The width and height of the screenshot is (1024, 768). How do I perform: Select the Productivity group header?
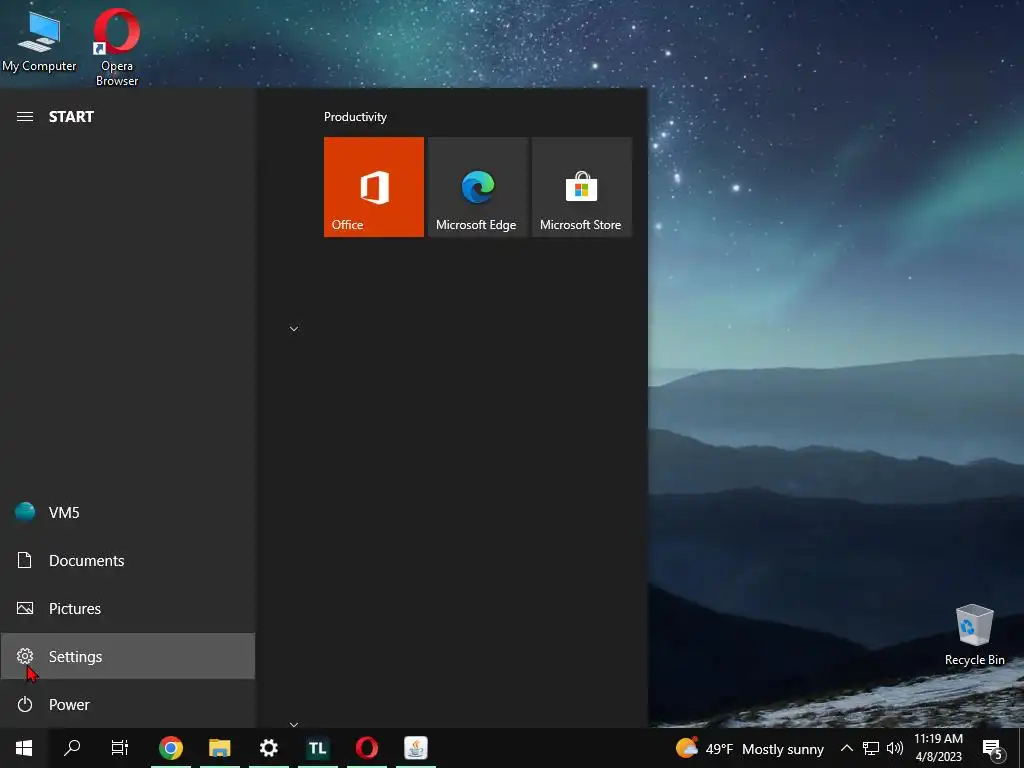pos(355,117)
